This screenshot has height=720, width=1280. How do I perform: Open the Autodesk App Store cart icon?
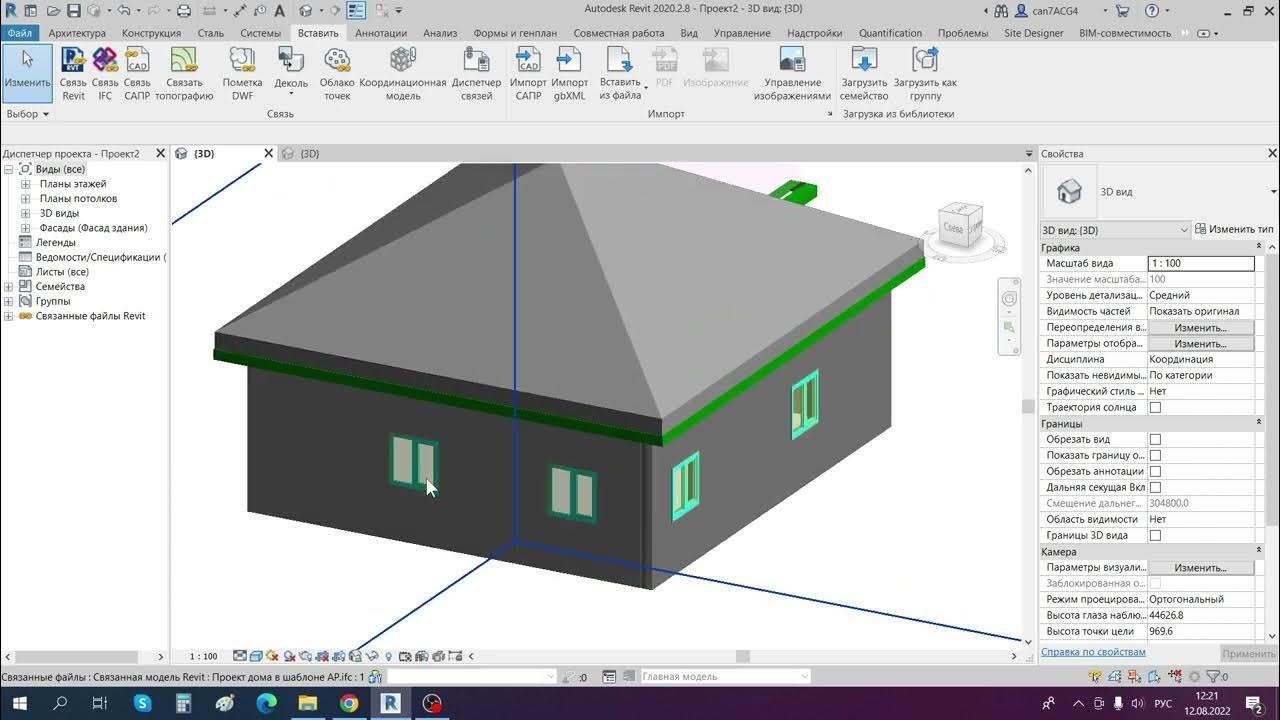[1123, 11]
